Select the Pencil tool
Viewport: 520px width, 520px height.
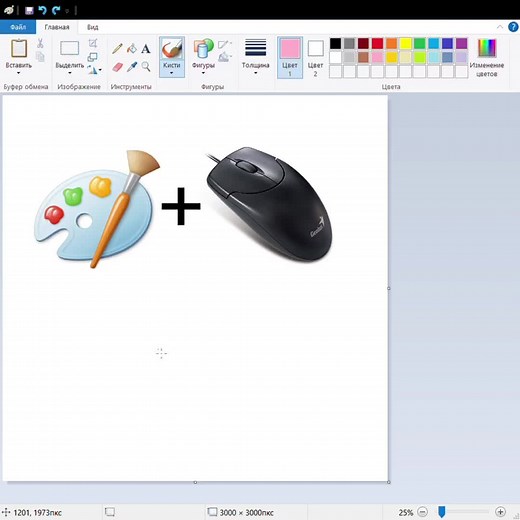pos(117,49)
